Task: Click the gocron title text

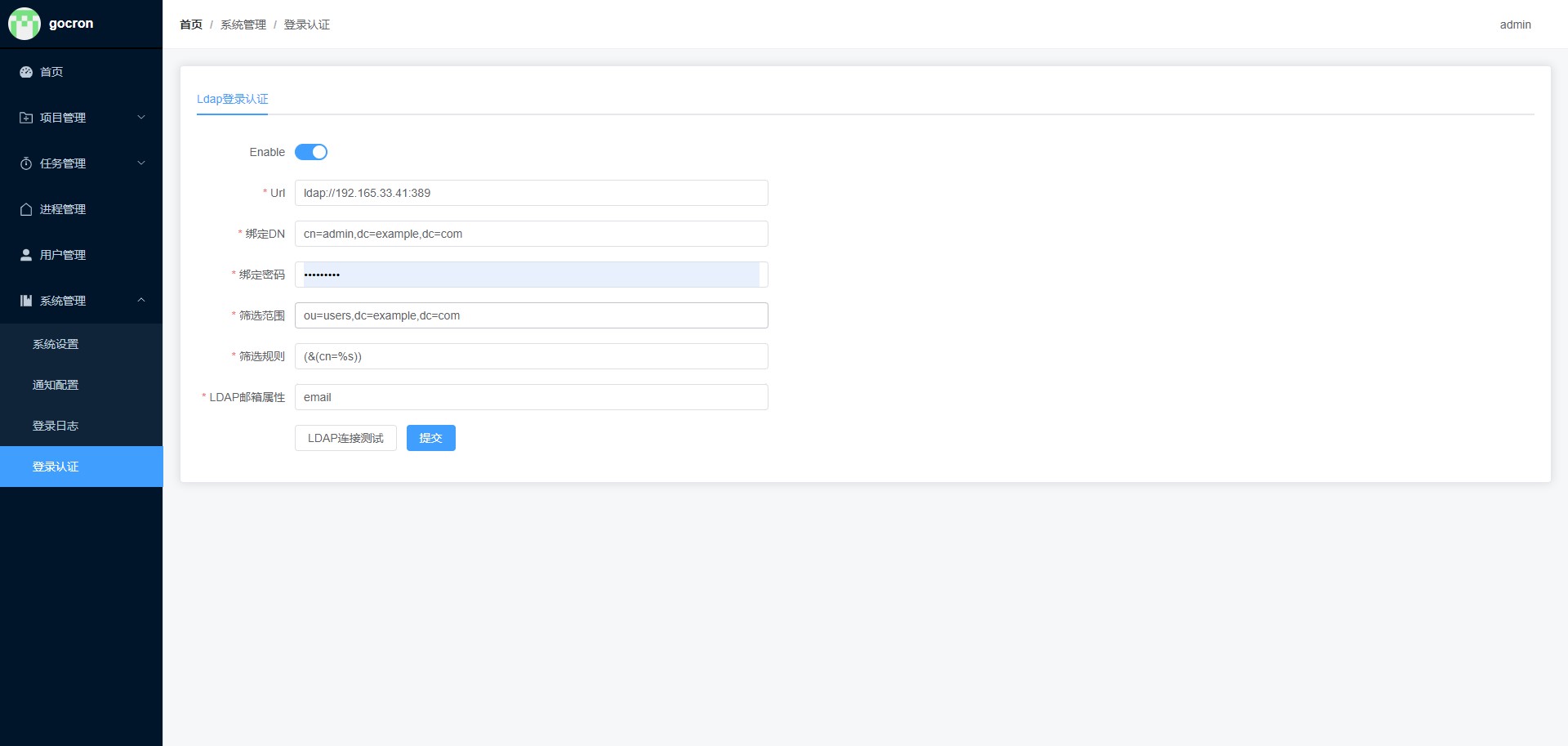Action: click(71, 23)
